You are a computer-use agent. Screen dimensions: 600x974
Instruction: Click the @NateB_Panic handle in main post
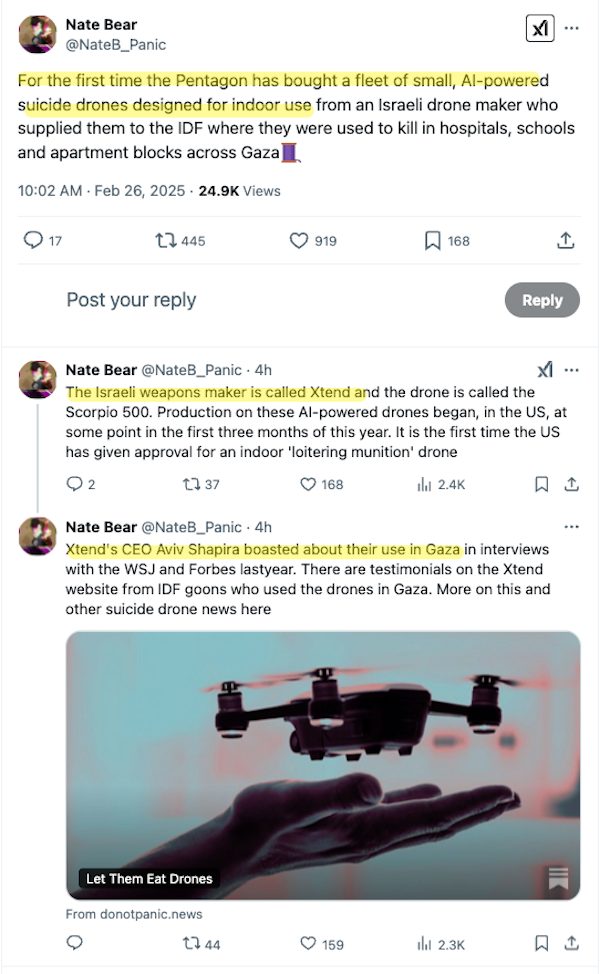click(116, 45)
